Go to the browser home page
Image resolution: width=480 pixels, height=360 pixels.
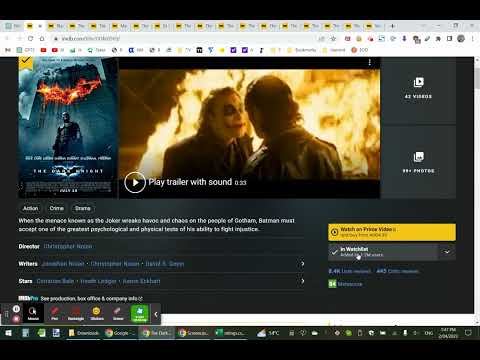42,39
